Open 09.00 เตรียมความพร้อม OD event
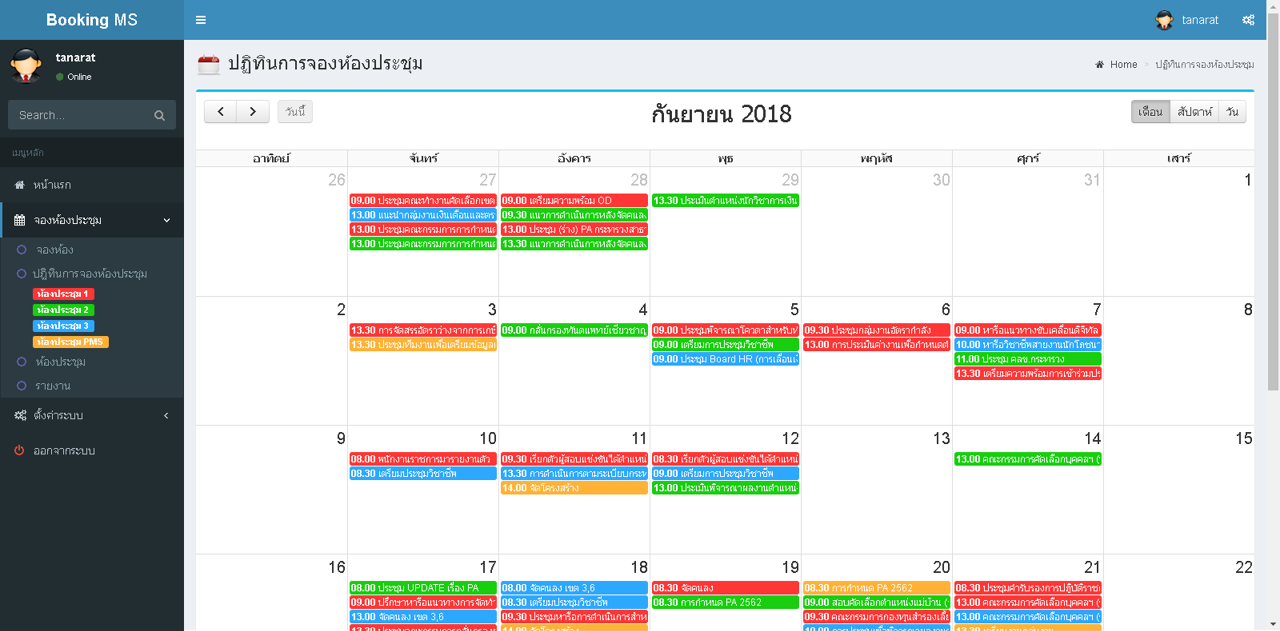Viewport: 1280px width, 631px height. (x=574, y=200)
